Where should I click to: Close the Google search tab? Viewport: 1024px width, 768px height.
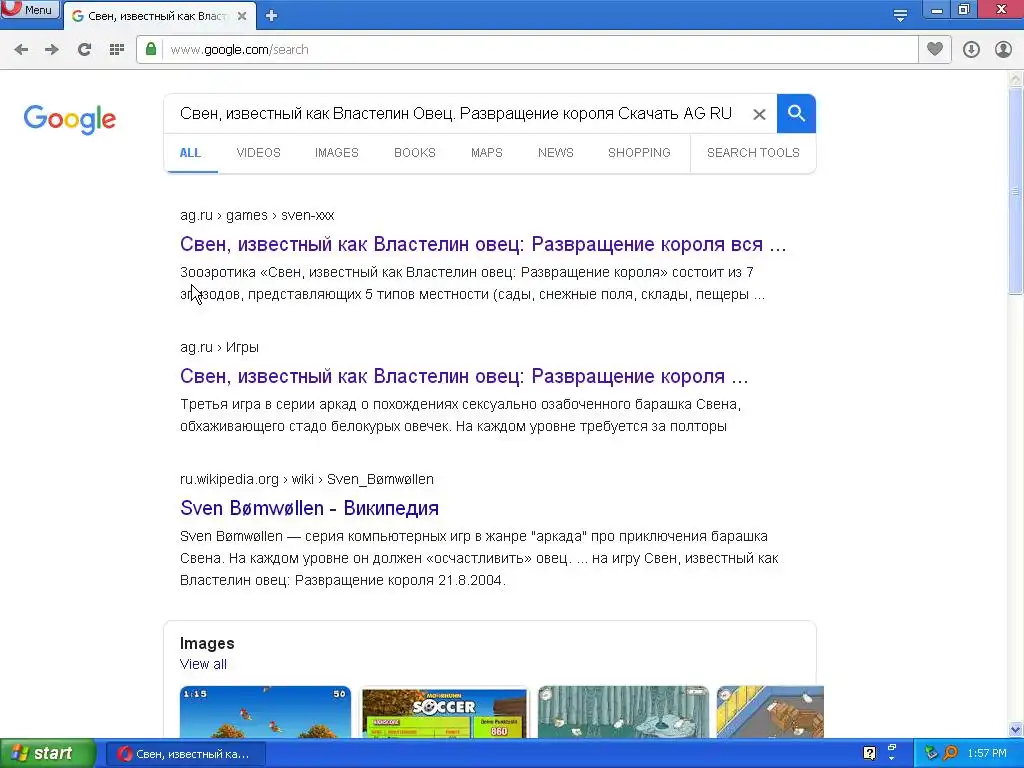(x=242, y=16)
